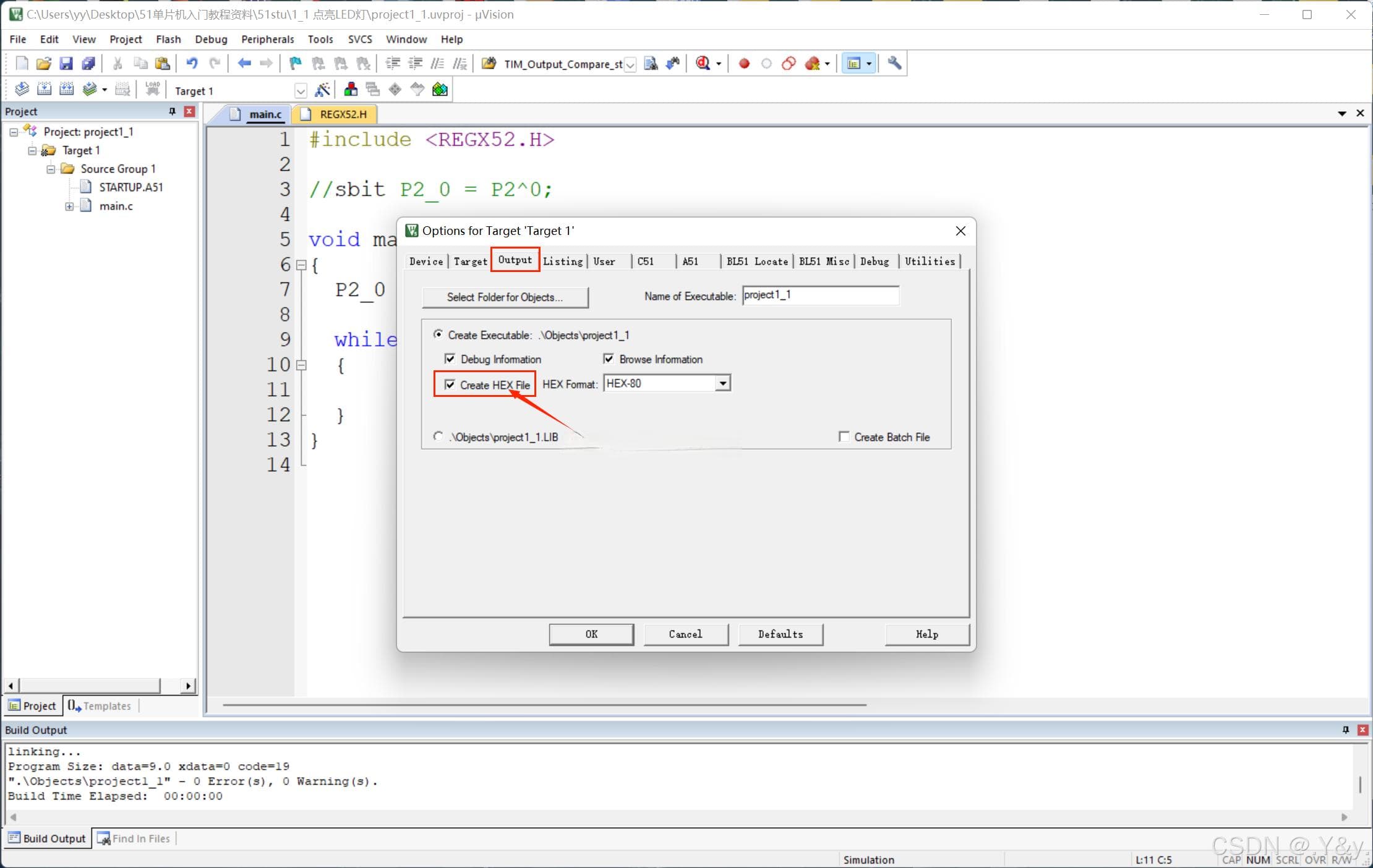The image size is (1373, 868).
Task: Close the Options for Target dialog
Action: pos(960,231)
